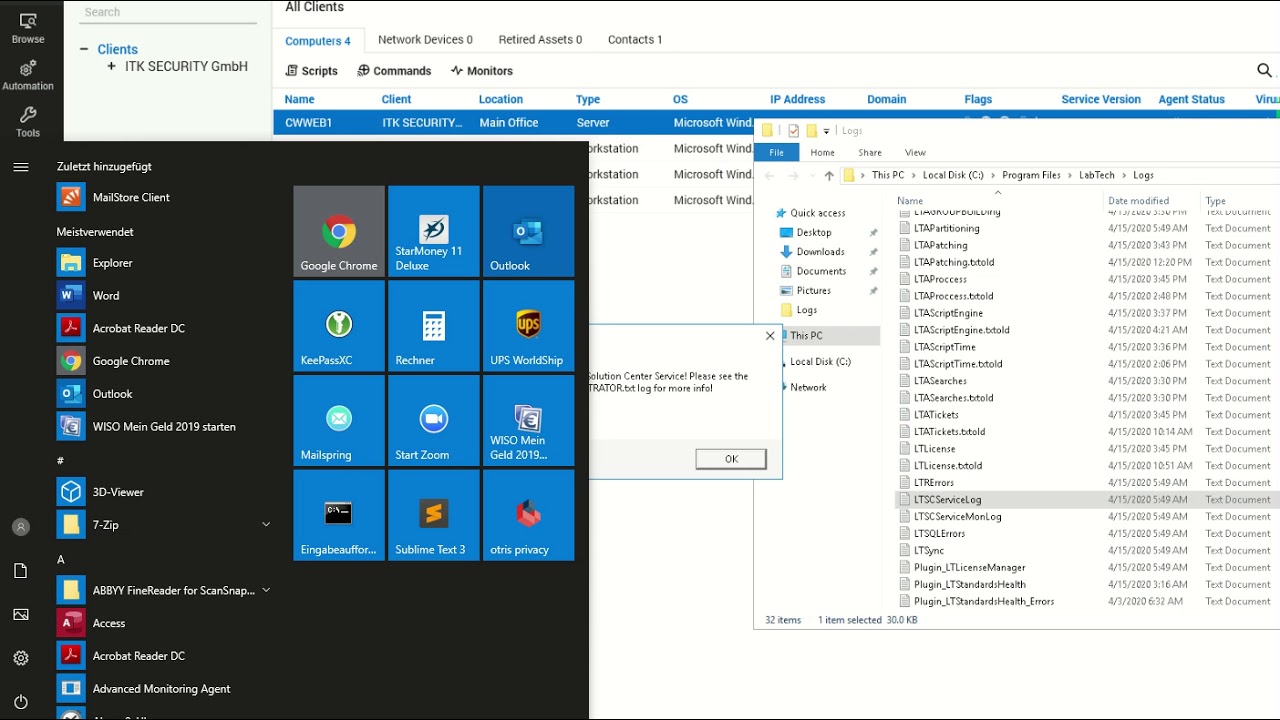Open the Monitors menu button
This screenshot has height=720, width=1280.
click(482, 71)
